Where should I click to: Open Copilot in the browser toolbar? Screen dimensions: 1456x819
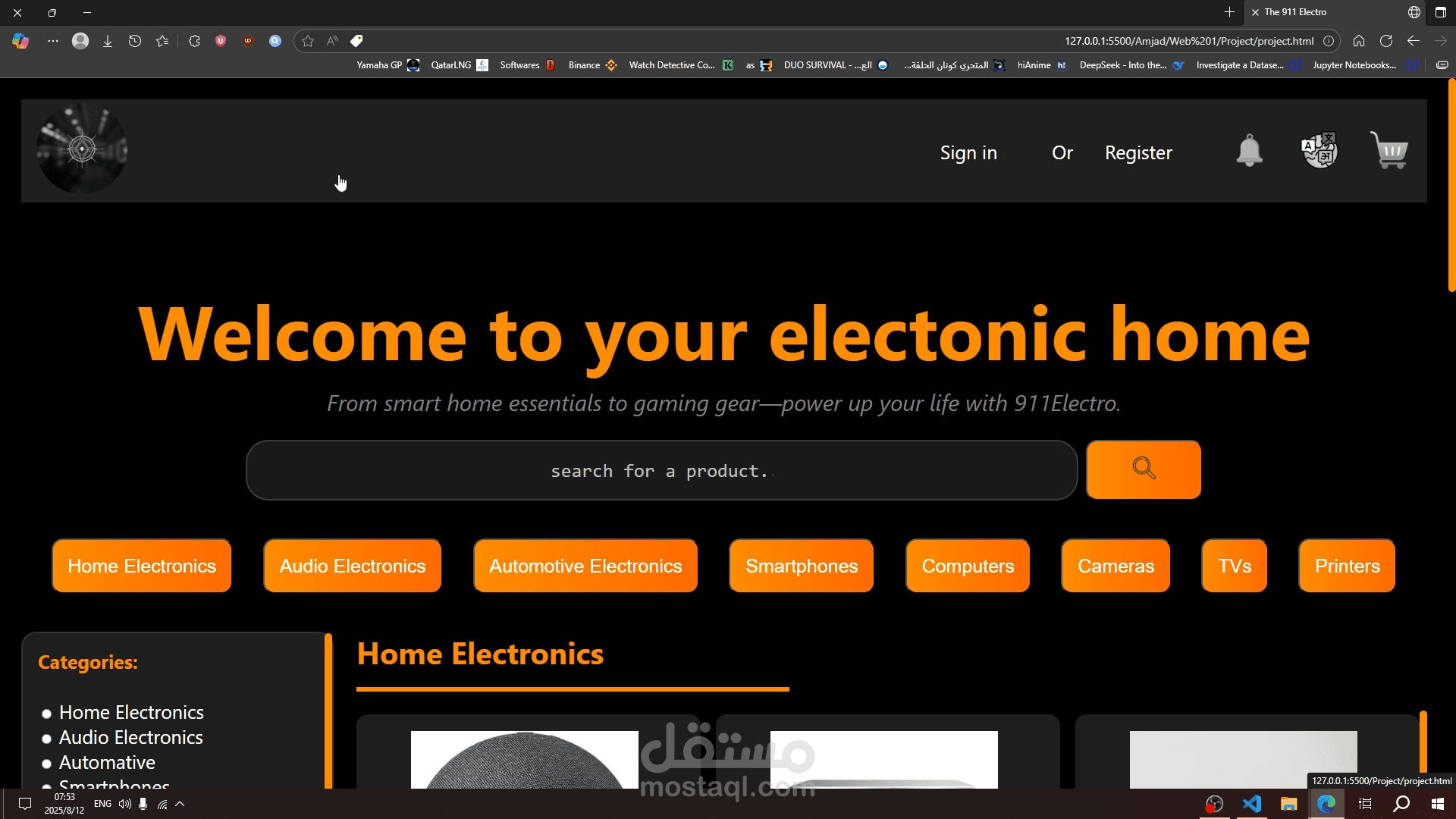[x=20, y=41]
